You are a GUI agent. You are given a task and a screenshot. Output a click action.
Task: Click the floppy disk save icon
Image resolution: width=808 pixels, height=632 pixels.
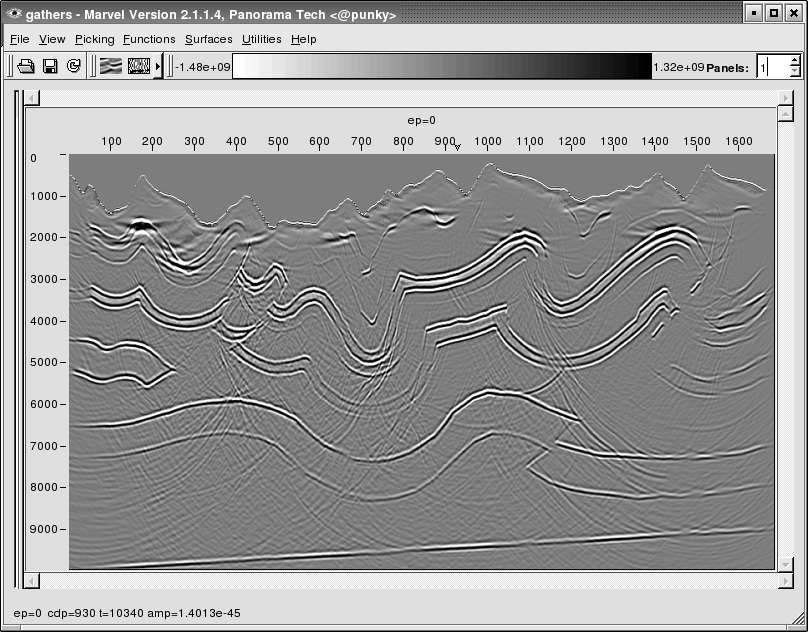(x=50, y=66)
